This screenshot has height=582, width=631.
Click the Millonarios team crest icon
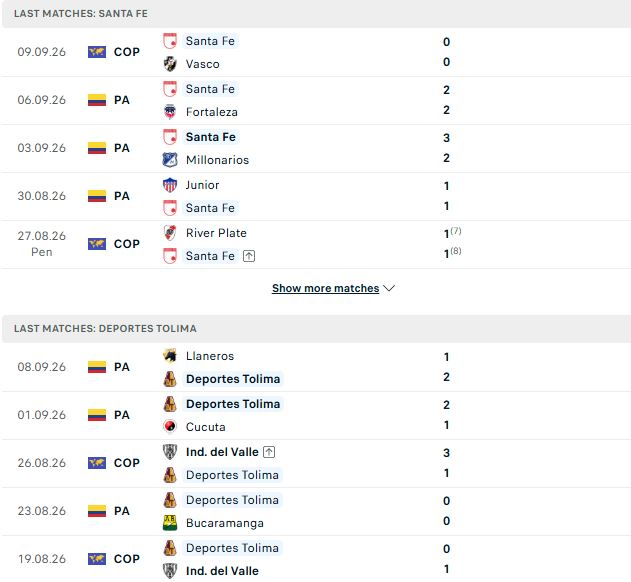coord(170,160)
